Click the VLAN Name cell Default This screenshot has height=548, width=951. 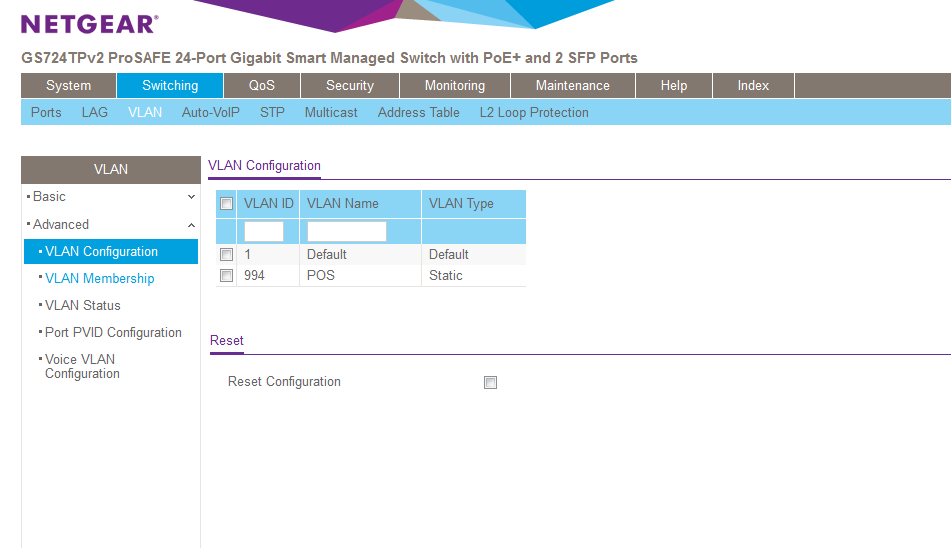pos(327,255)
